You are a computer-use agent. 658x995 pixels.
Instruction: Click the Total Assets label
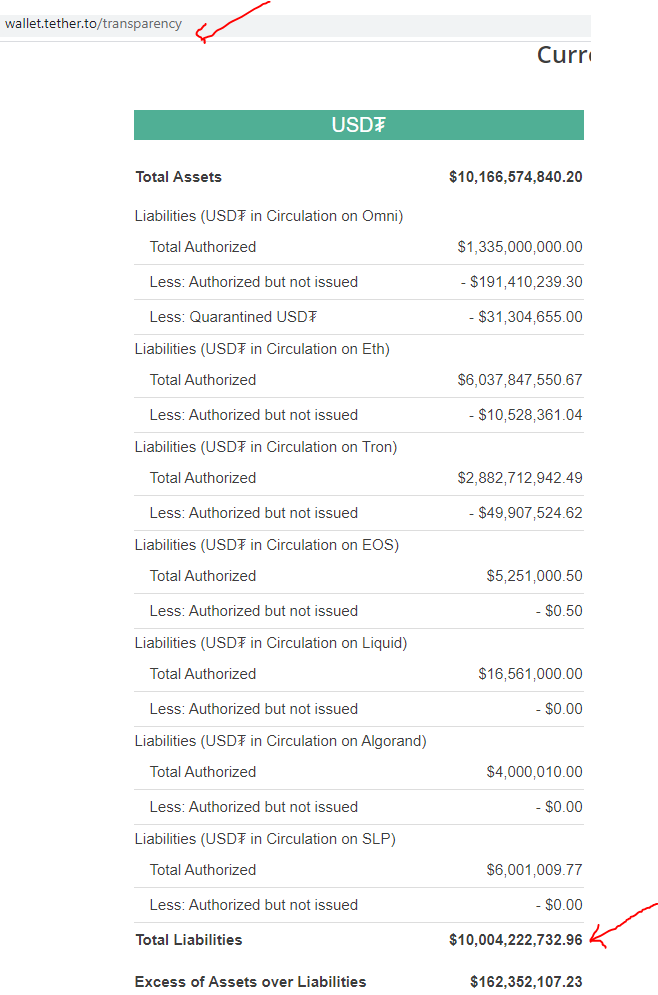click(178, 177)
